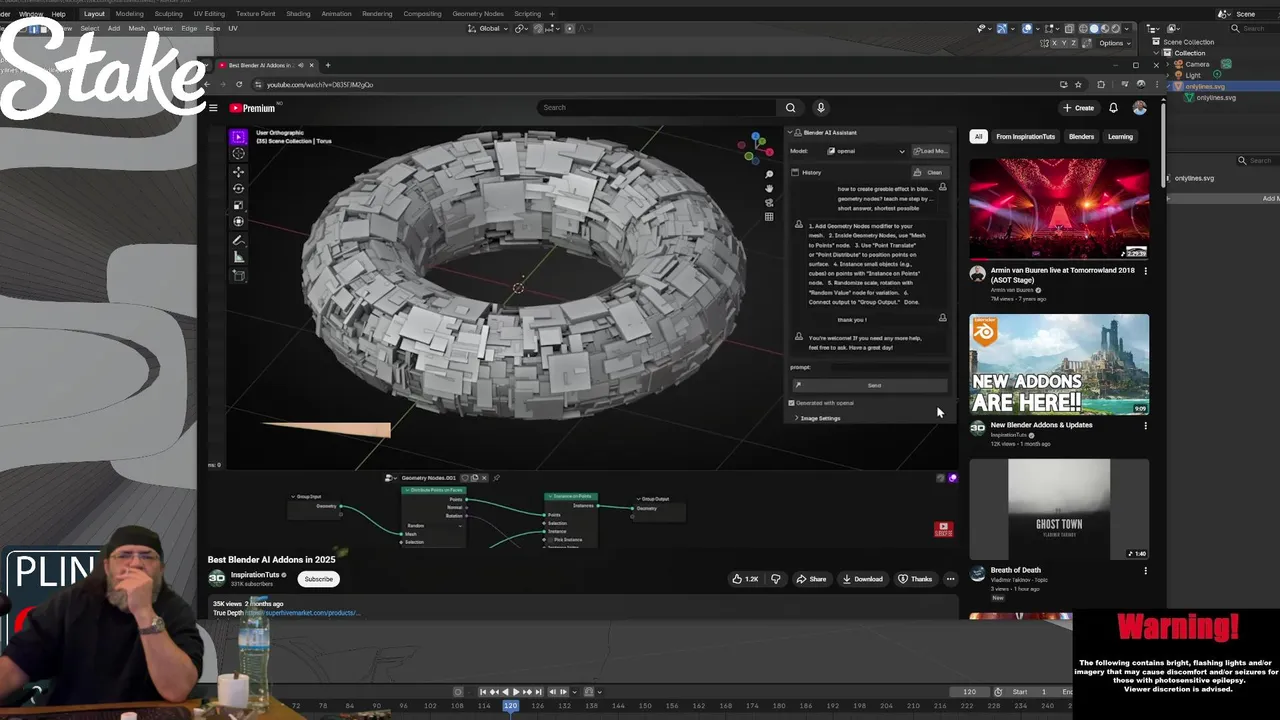
Task: Open the YouTube guide hamburger menu
Action: click(x=213, y=108)
